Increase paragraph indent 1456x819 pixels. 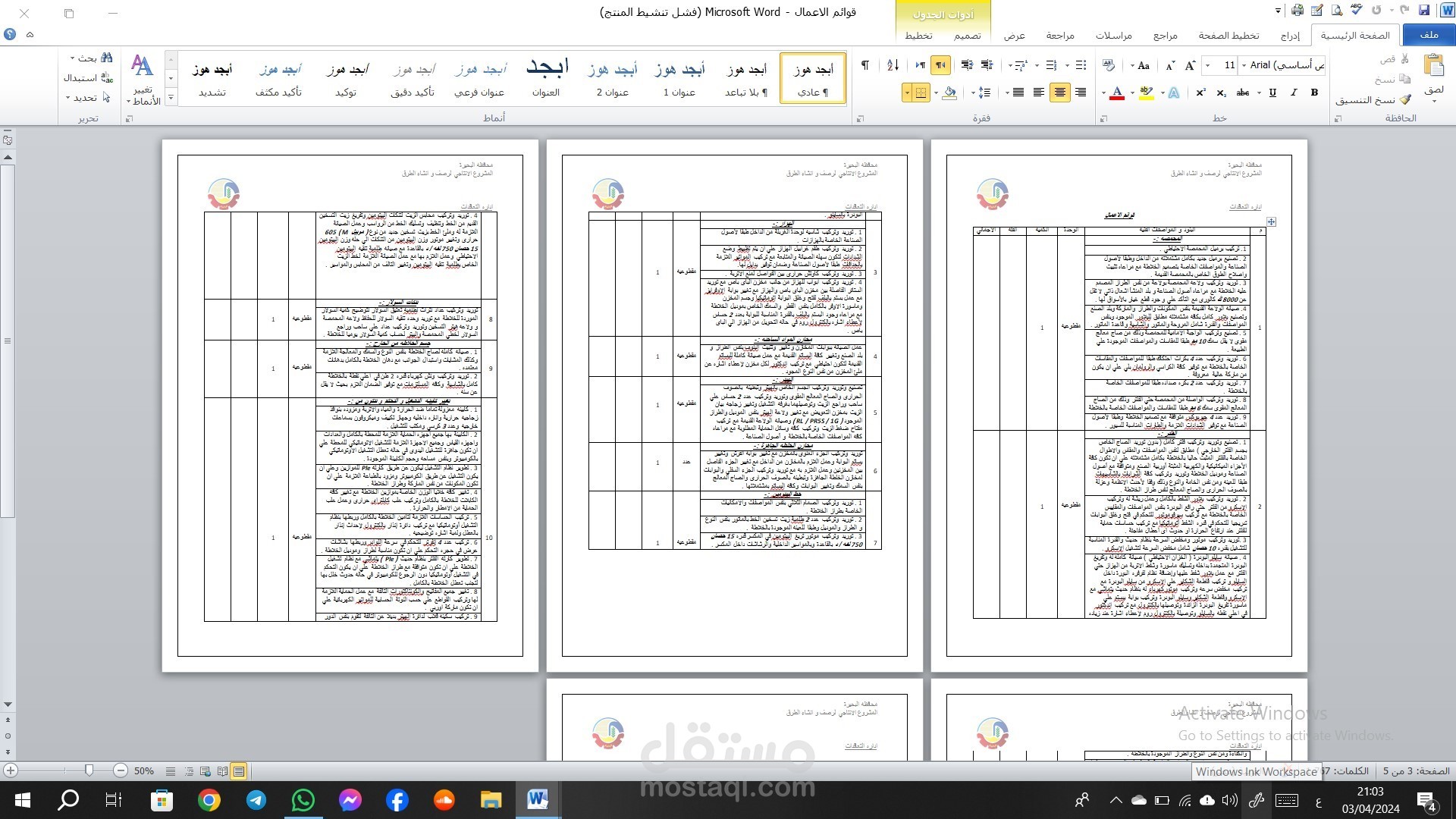[967, 65]
